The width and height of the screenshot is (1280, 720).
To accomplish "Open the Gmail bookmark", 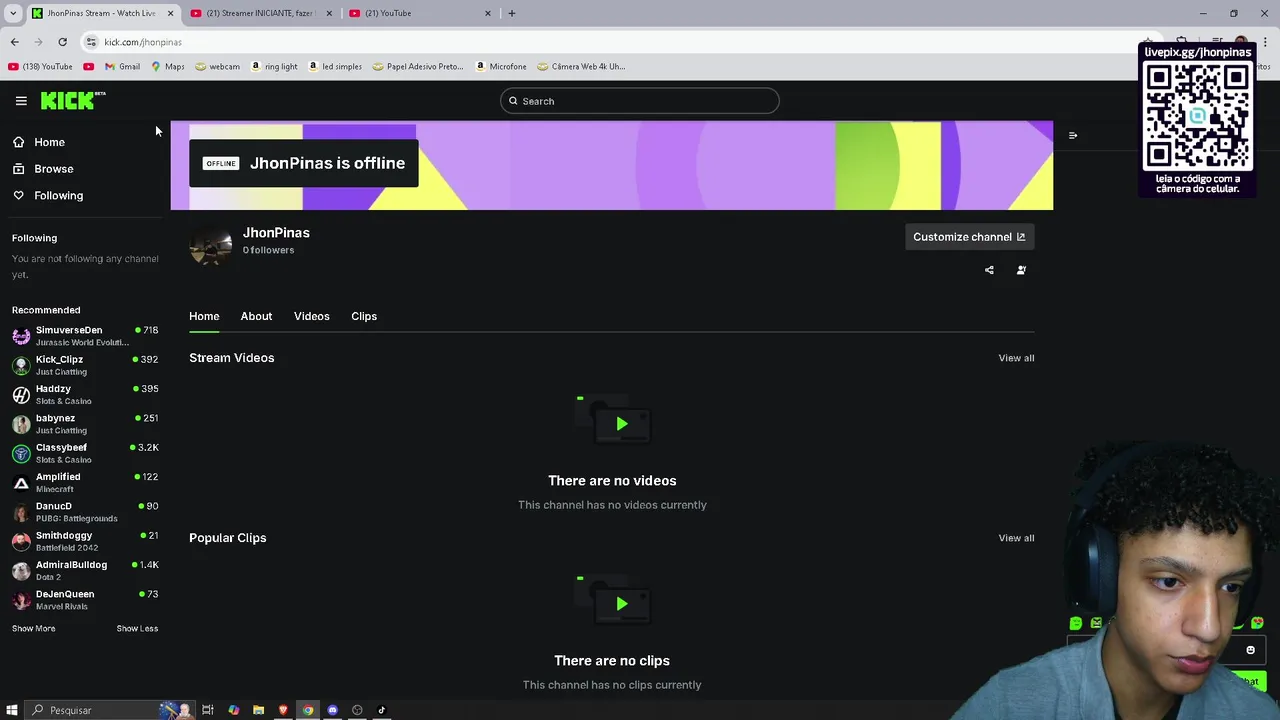I will pos(123,67).
